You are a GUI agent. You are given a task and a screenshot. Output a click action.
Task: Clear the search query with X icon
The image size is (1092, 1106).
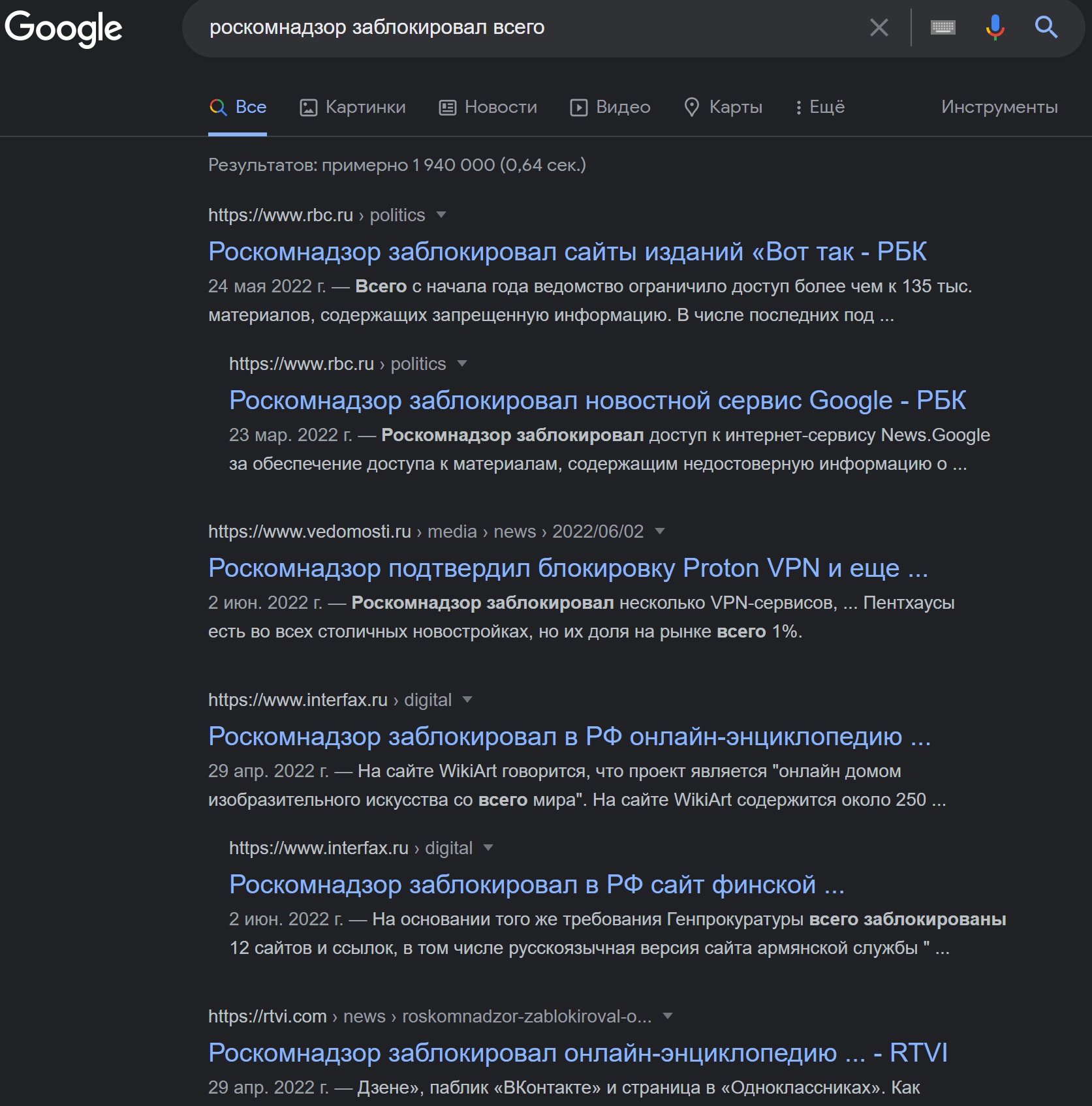click(x=879, y=27)
